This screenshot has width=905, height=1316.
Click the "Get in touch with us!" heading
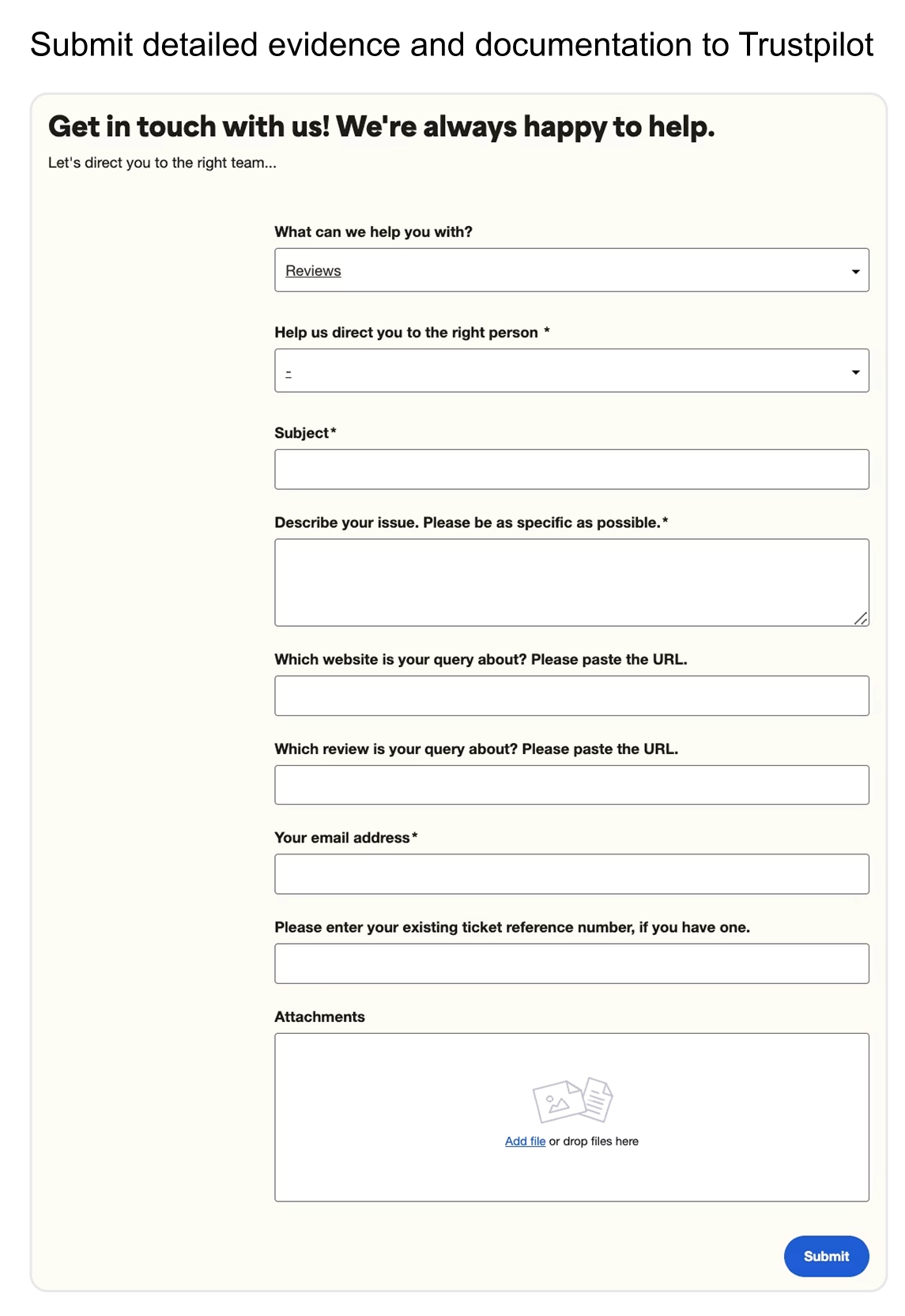click(381, 126)
